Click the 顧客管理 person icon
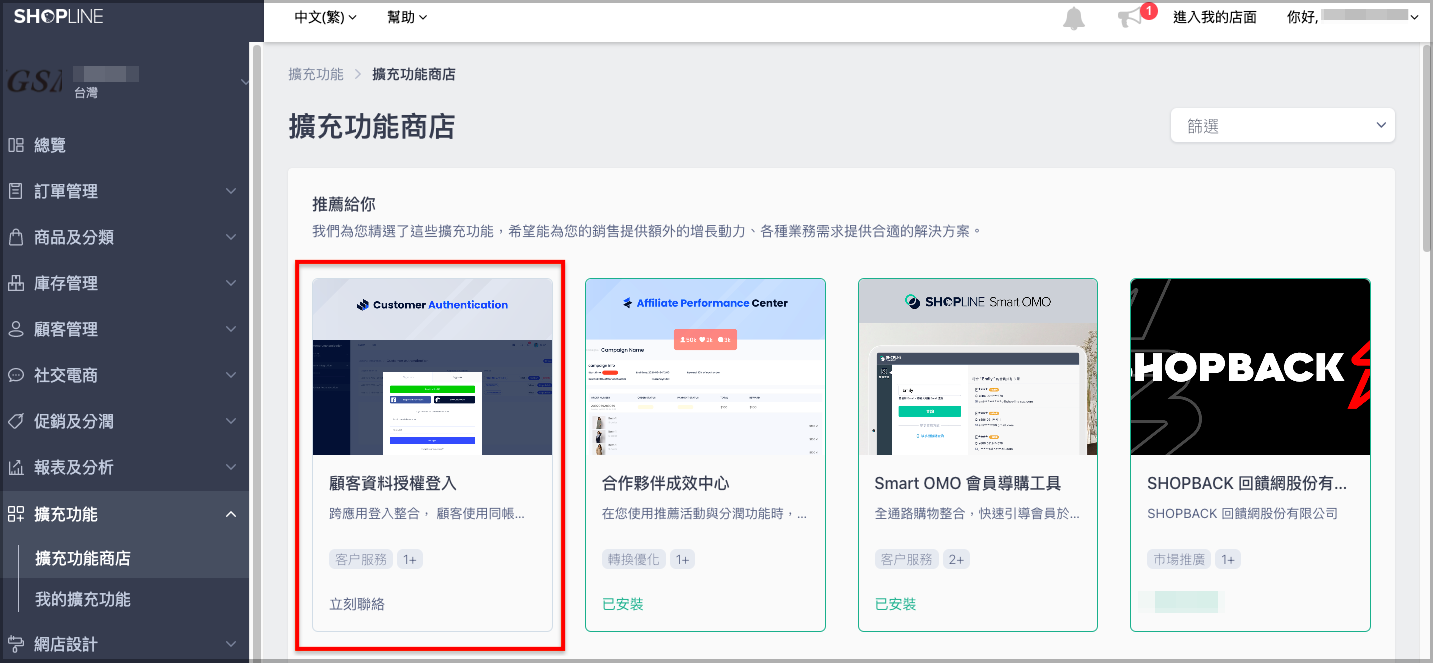Image resolution: width=1433 pixels, height=663 pixels. 16,329
